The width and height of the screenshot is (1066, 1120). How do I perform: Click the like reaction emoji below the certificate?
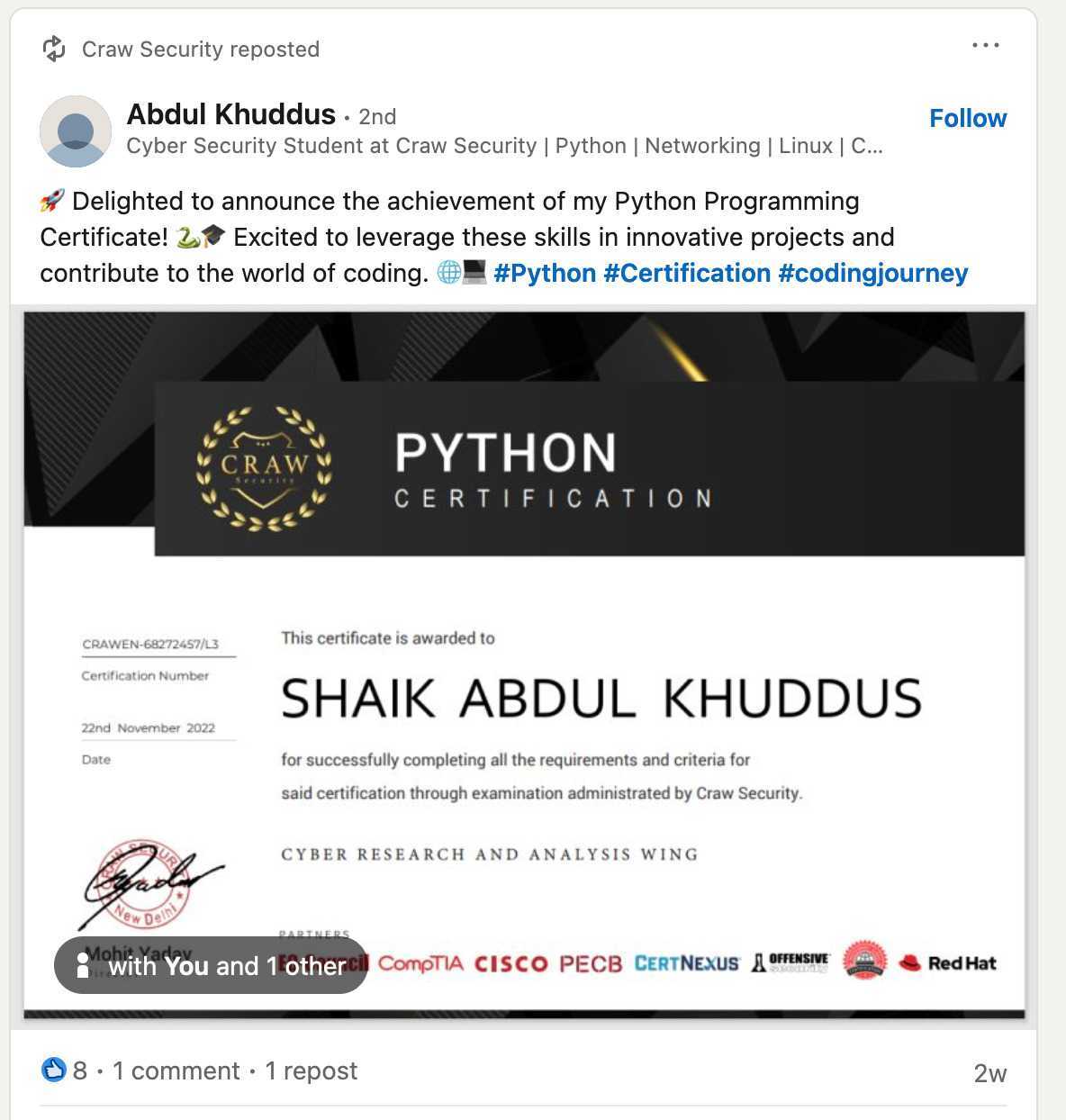click(x=54, y=1069)
